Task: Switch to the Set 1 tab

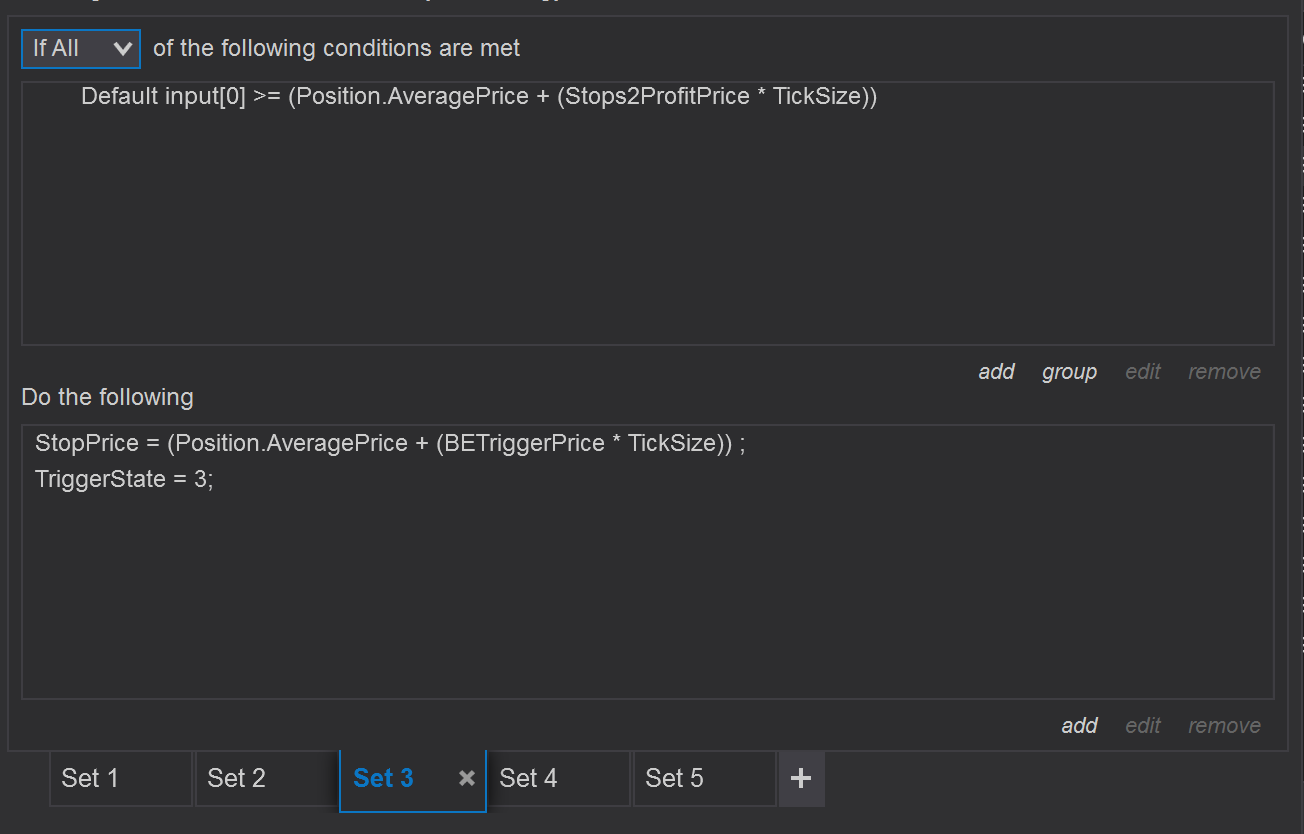Action: coord(119,778)
